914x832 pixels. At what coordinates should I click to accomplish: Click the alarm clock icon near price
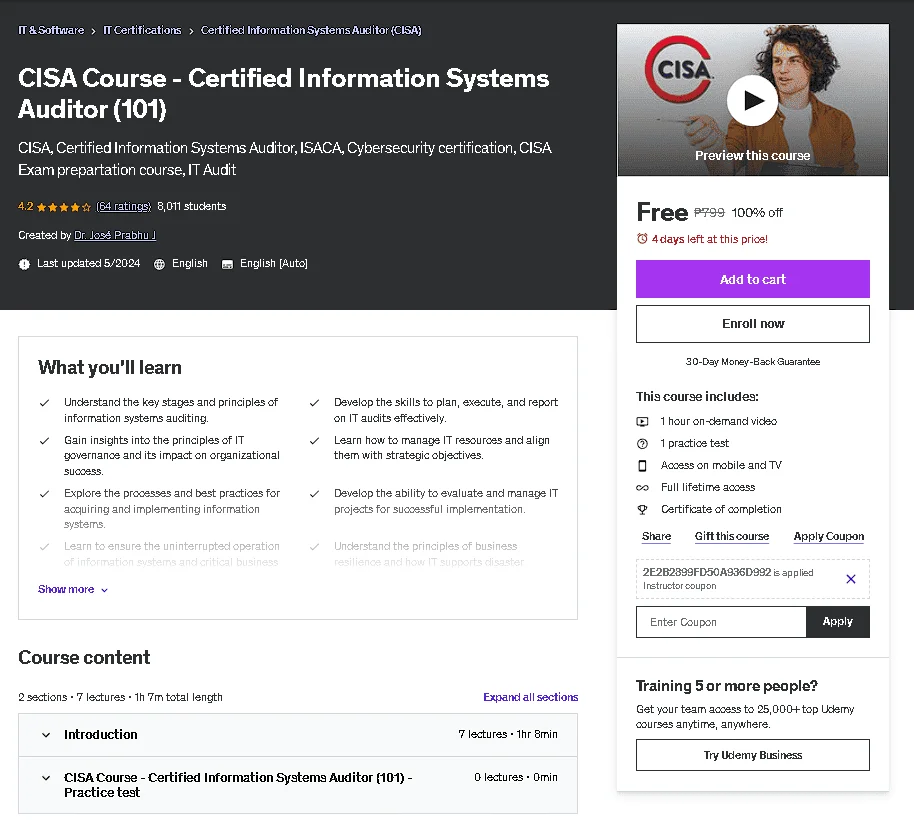tap(642, 238)
